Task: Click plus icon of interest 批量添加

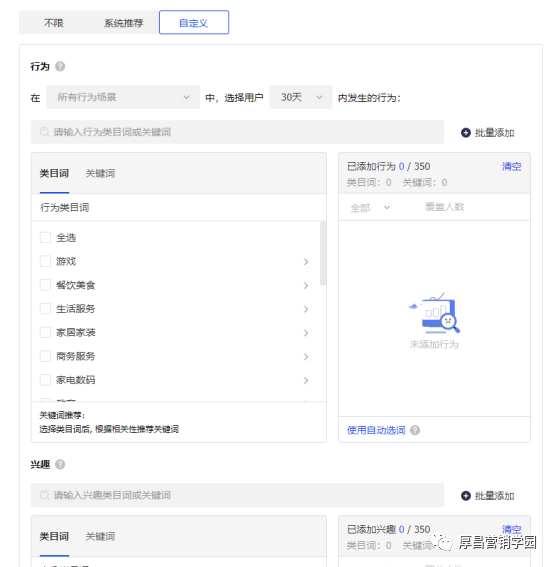Action: (x=466, y=496)
